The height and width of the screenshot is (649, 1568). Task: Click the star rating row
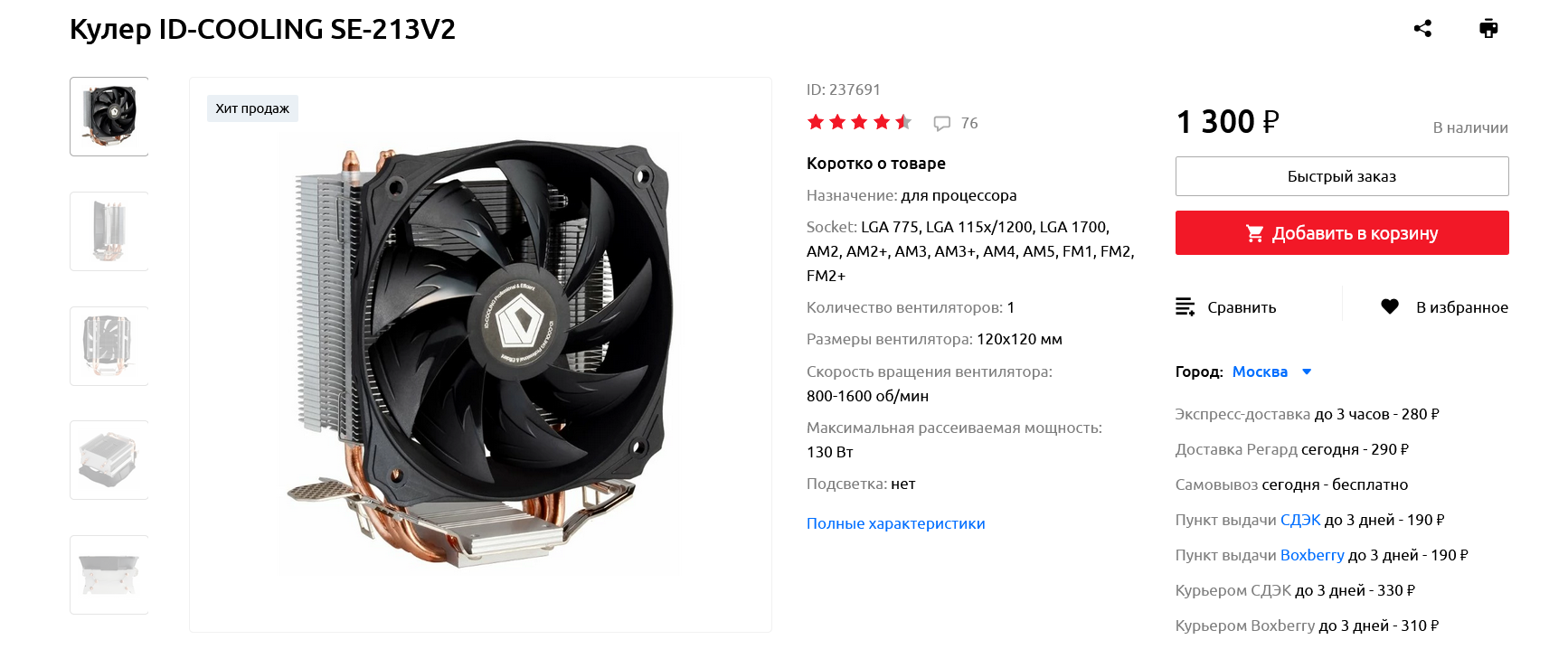[x=859, y=122]
